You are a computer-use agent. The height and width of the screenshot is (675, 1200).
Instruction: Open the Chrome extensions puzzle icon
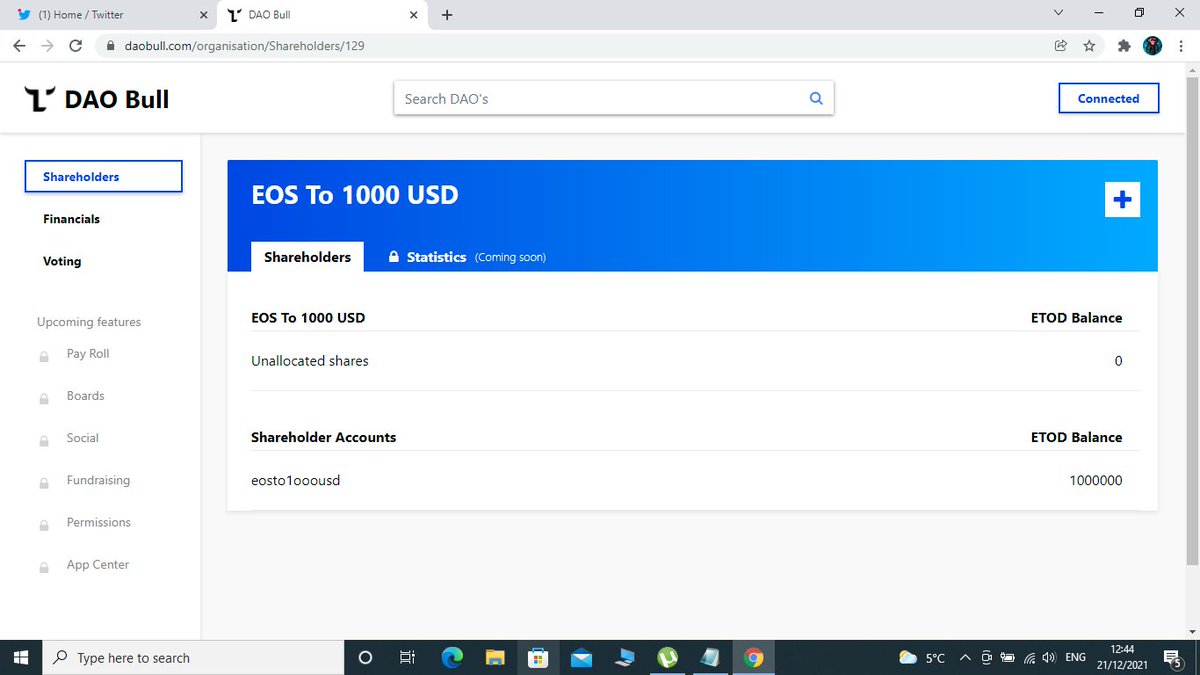(1124, 46)
